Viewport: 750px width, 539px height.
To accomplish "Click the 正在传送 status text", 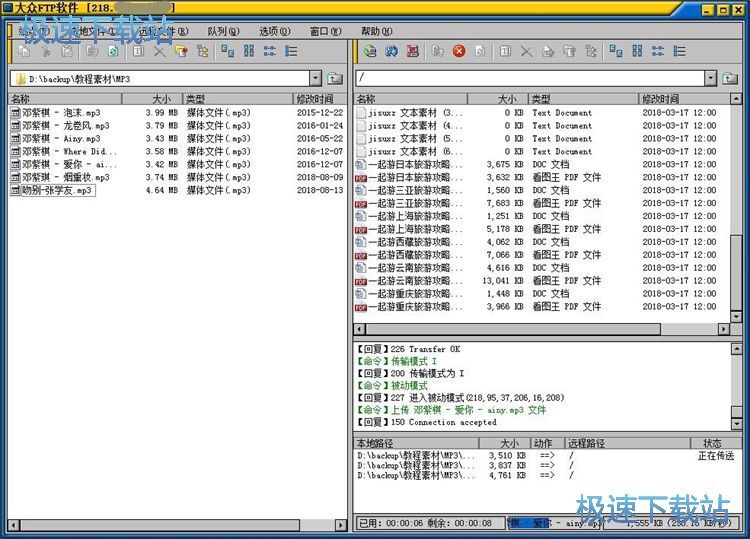I will point(716,456).
